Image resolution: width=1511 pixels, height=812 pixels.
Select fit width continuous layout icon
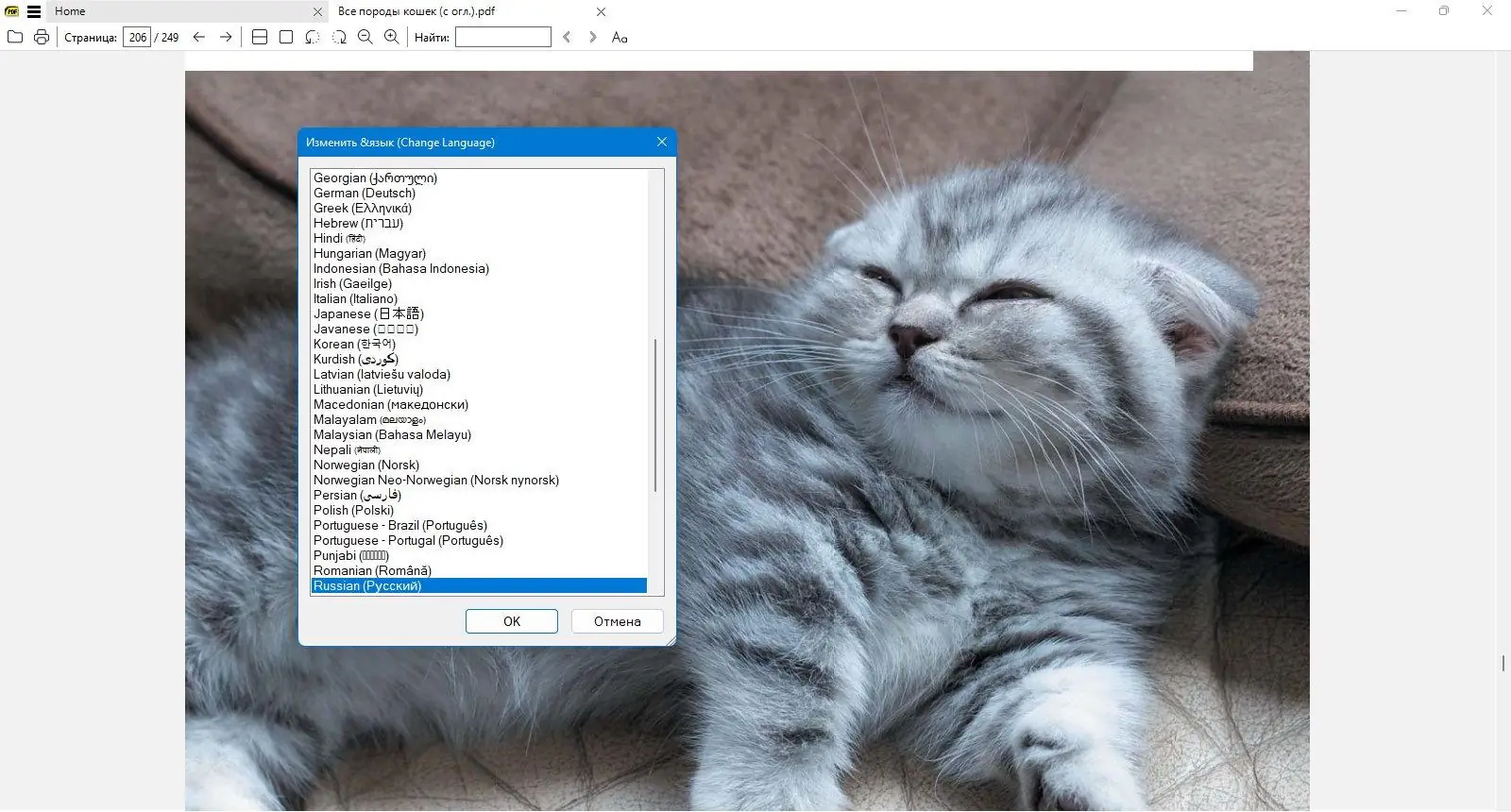coord(260,37)
